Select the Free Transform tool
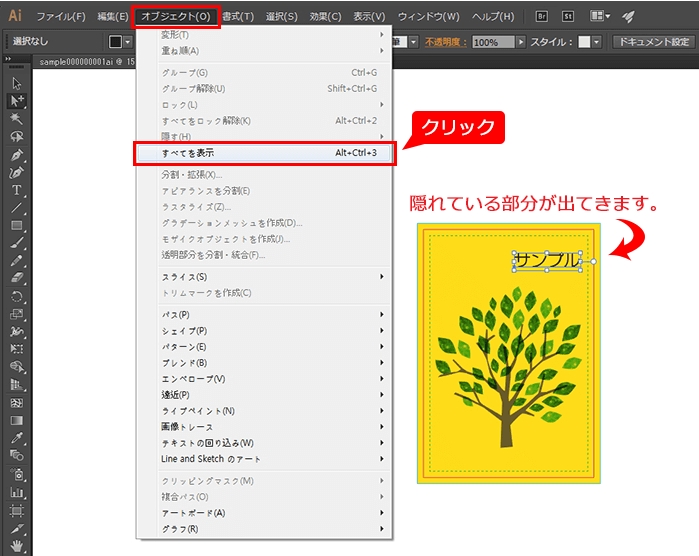699x556 pixels. 16,349
